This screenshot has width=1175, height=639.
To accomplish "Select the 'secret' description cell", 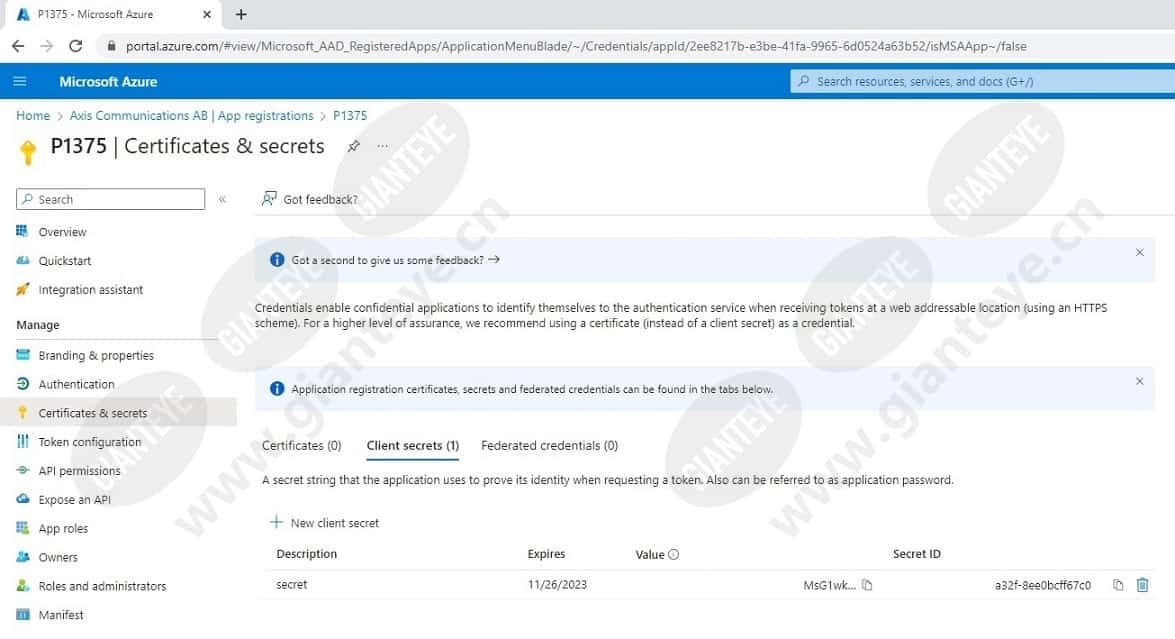I will pos(292,584).
